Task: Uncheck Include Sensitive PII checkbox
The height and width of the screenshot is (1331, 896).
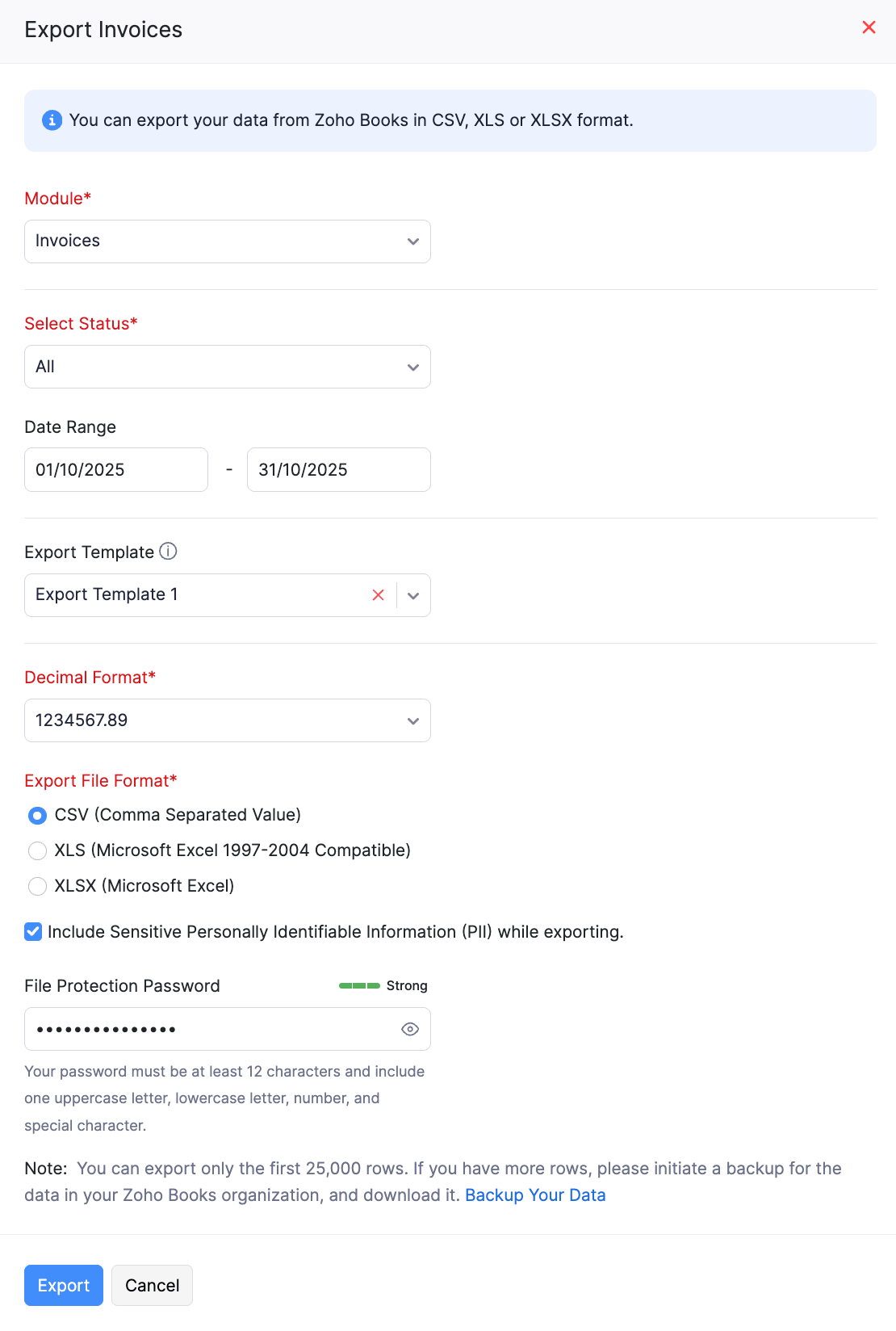Action: pos(33,932)
